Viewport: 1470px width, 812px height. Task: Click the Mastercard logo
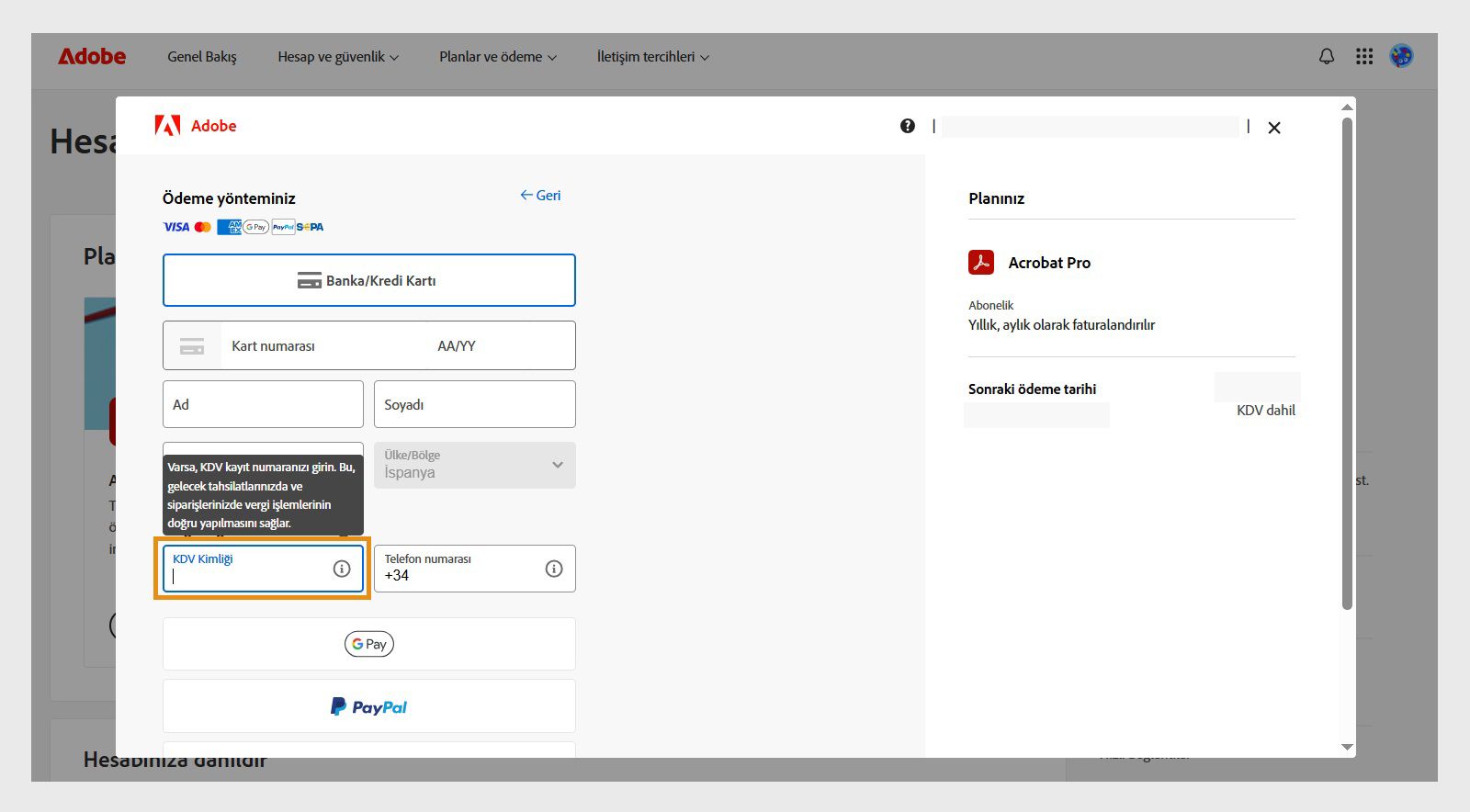[x=203, y=227]
